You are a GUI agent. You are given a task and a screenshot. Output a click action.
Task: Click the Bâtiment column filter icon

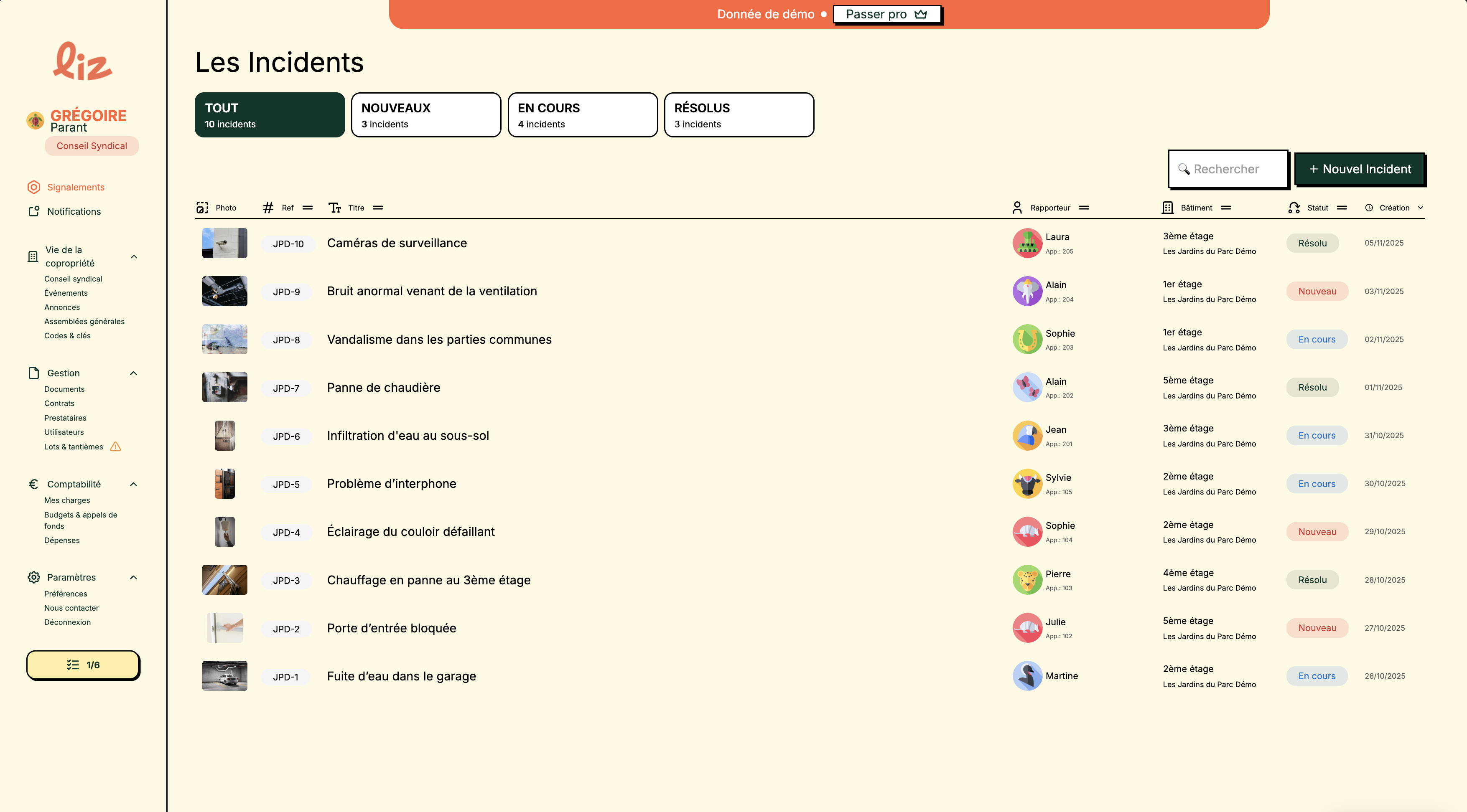[x=1225, y=208]
